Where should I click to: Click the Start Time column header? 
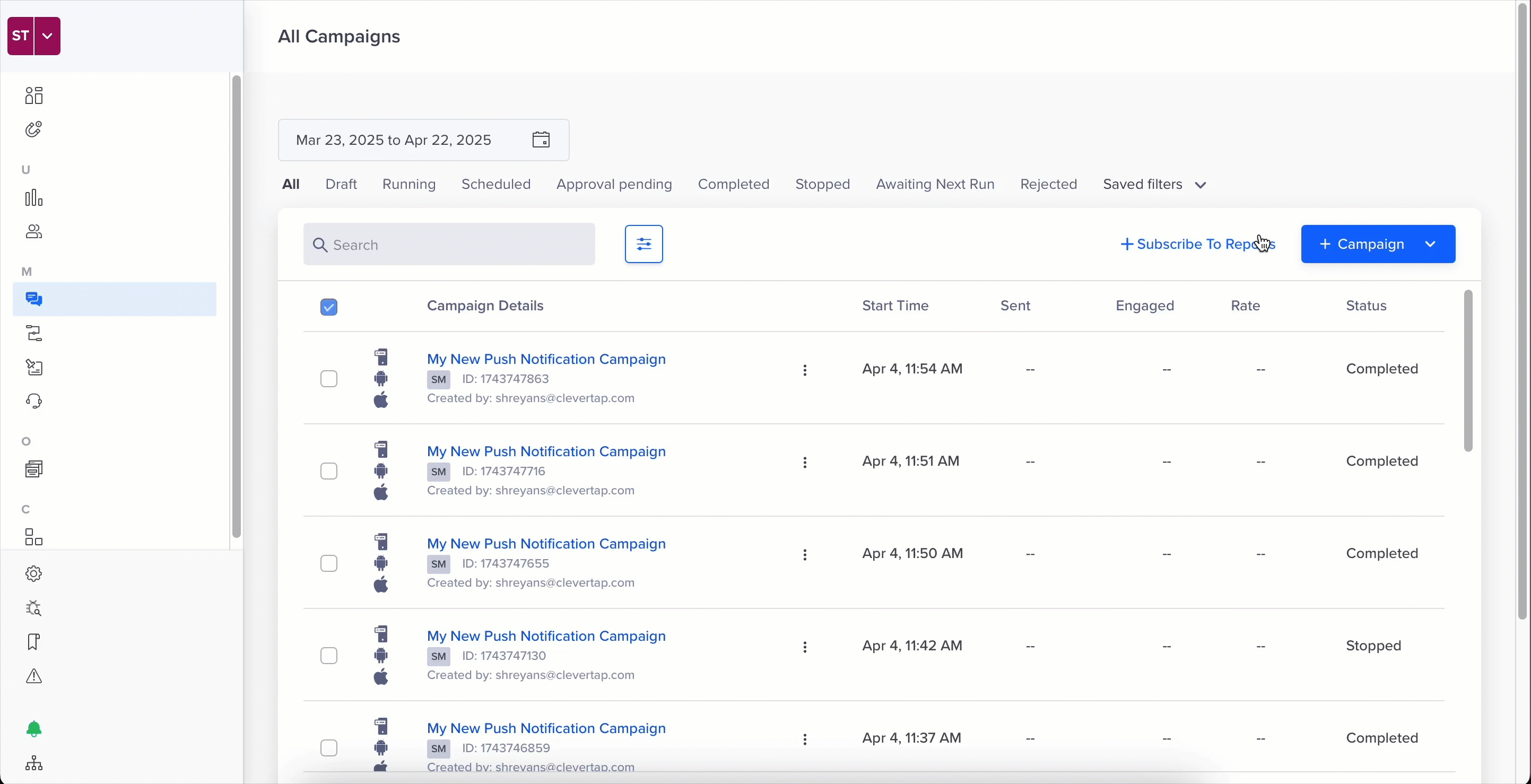click(x=895, y=306)
